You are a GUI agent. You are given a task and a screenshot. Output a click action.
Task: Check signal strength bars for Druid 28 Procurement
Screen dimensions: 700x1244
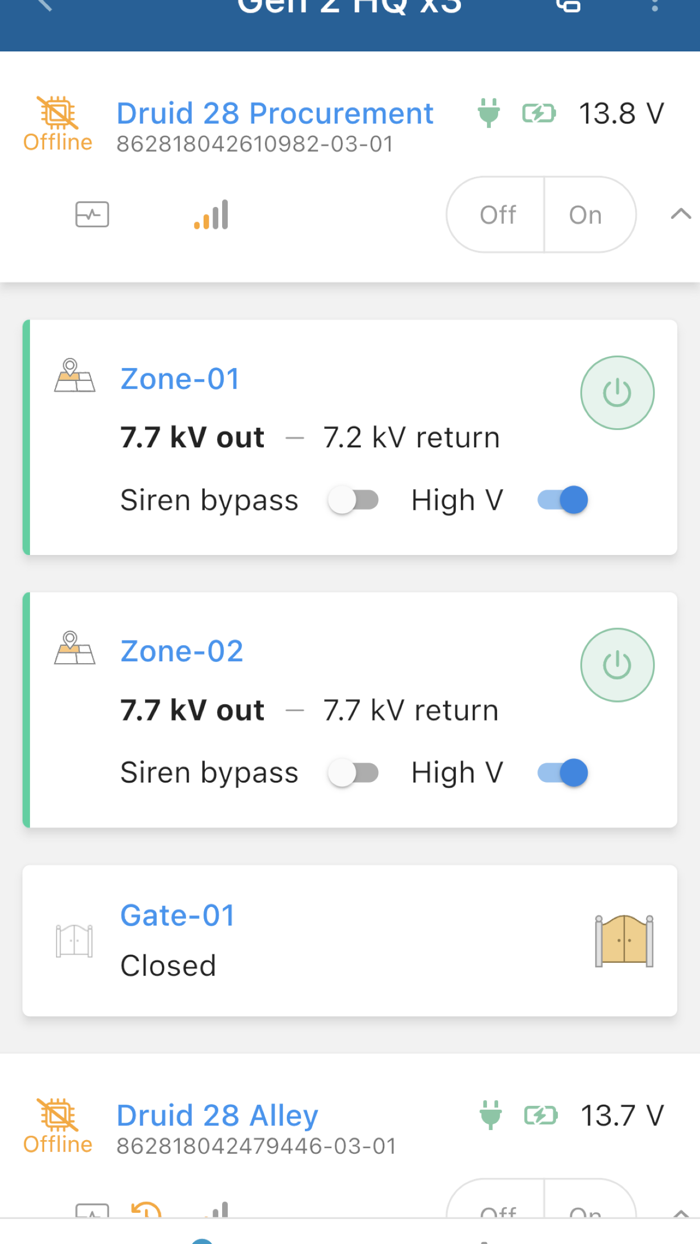[x=211, y=213]
